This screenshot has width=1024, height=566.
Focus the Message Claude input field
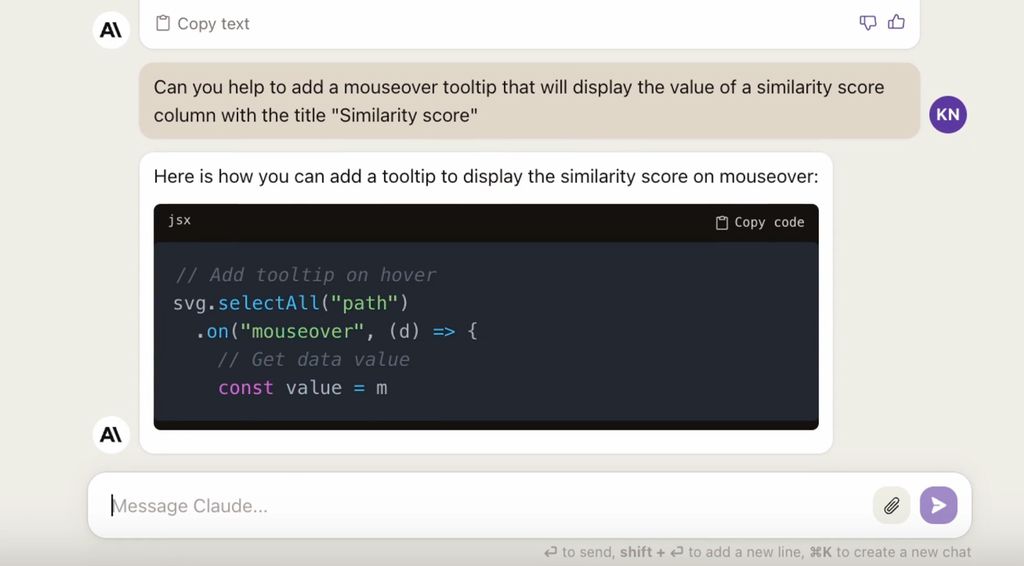click(480, 505)
